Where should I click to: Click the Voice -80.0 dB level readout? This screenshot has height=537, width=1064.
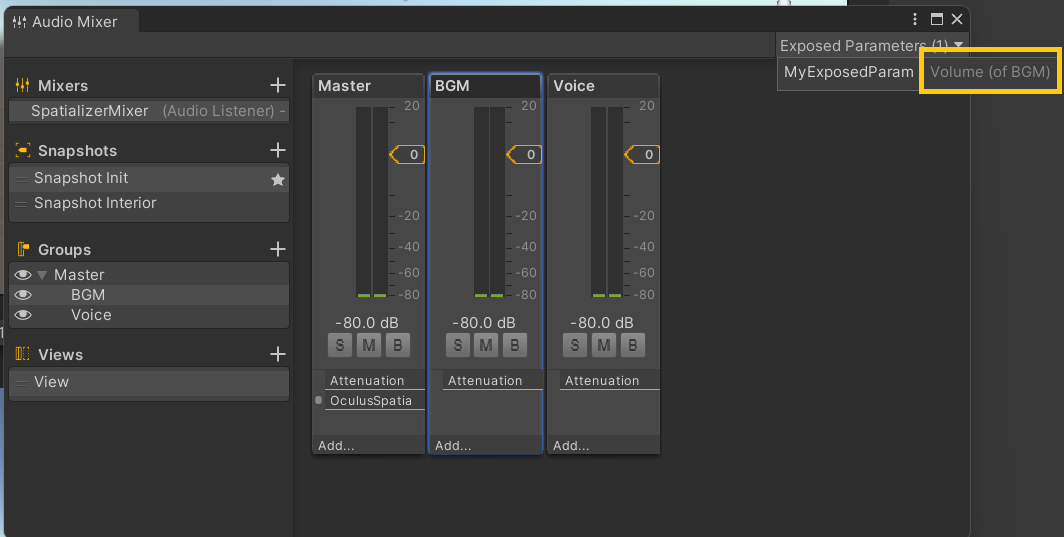coord(602,322)
